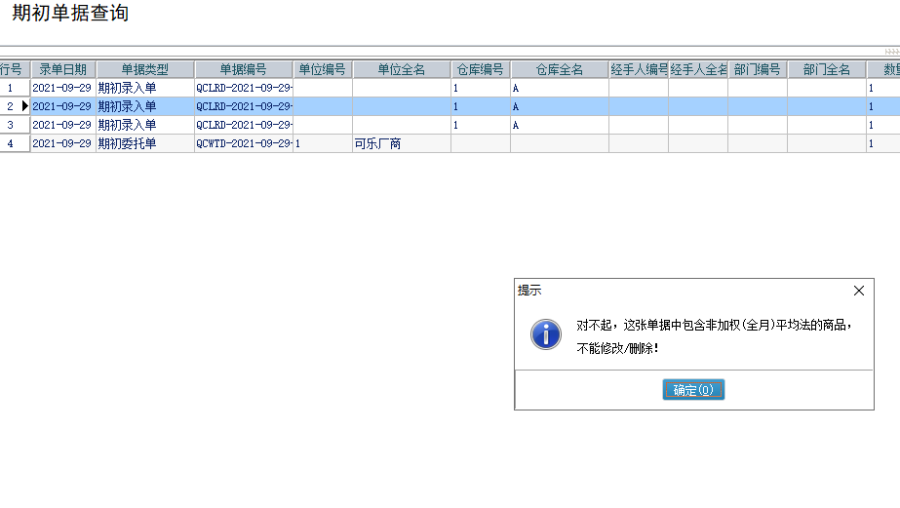Select row number 3 in the grid
Image resolution: width=900 pixels, height=508 pixels.
[x=11, y=125]
